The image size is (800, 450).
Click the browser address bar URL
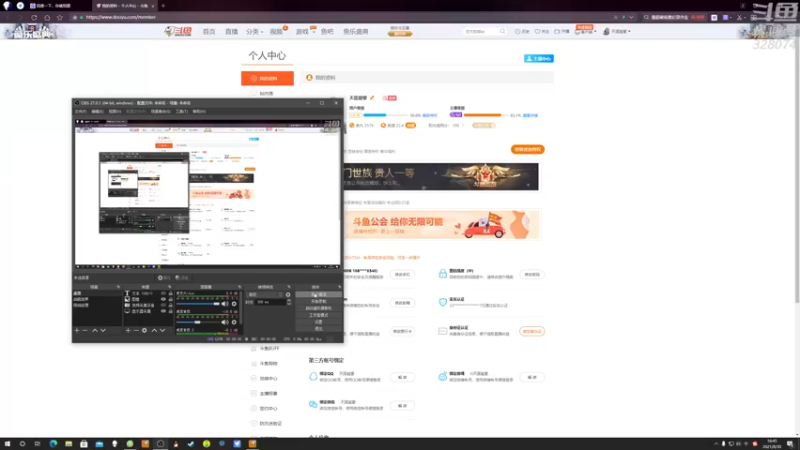[x=121, y=17]
